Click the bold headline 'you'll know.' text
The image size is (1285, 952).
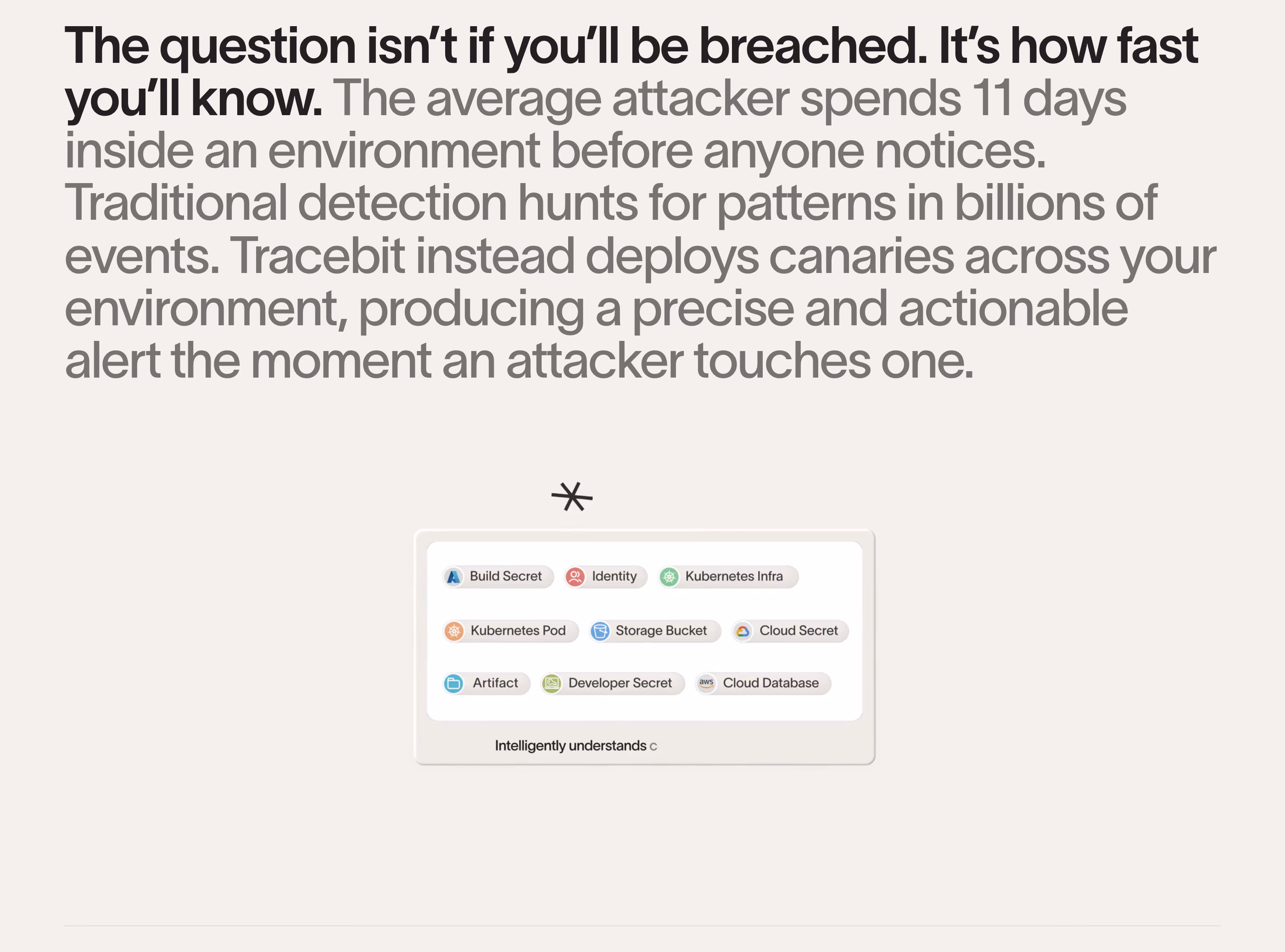193,99
